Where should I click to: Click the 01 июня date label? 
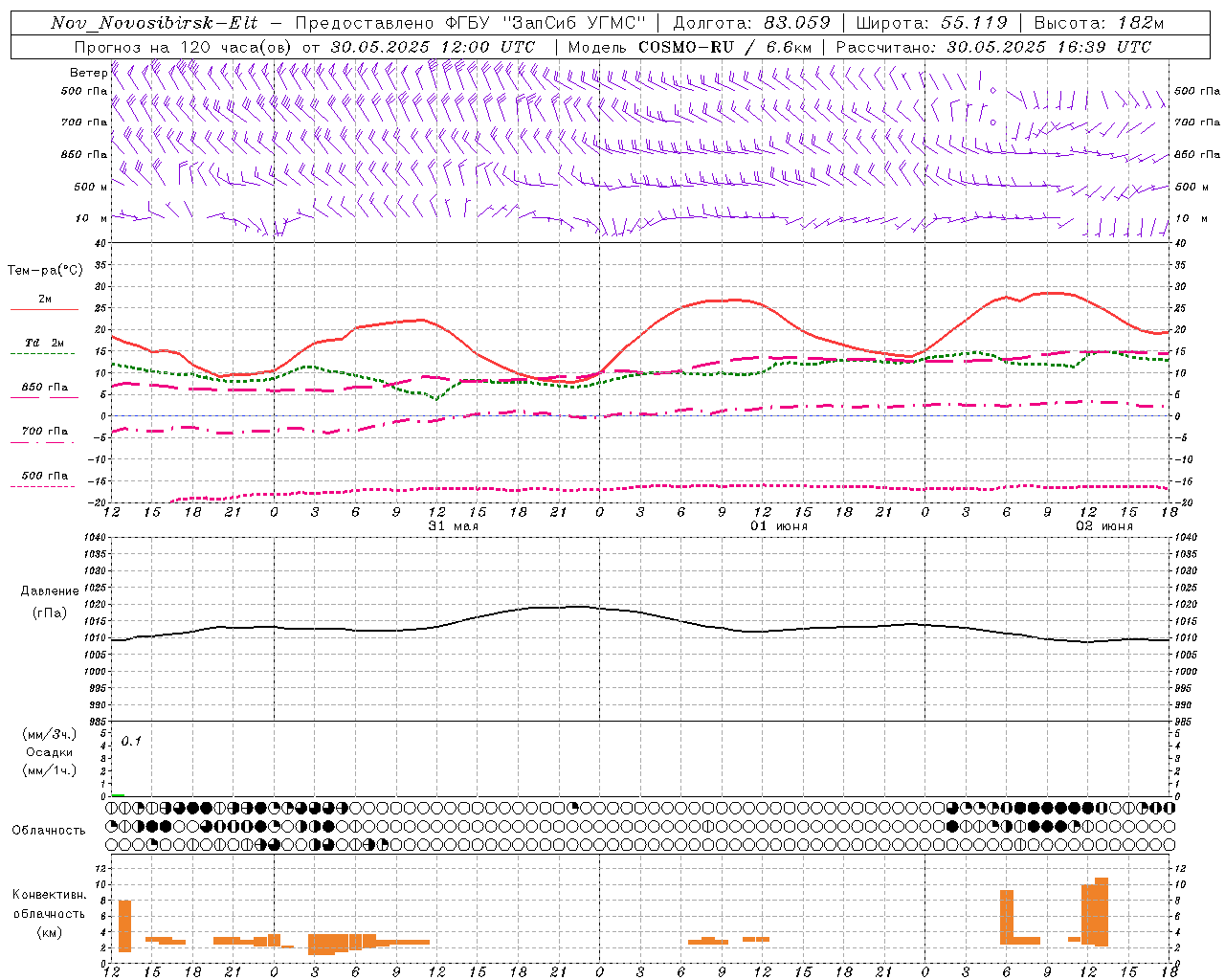click(778, 526)
